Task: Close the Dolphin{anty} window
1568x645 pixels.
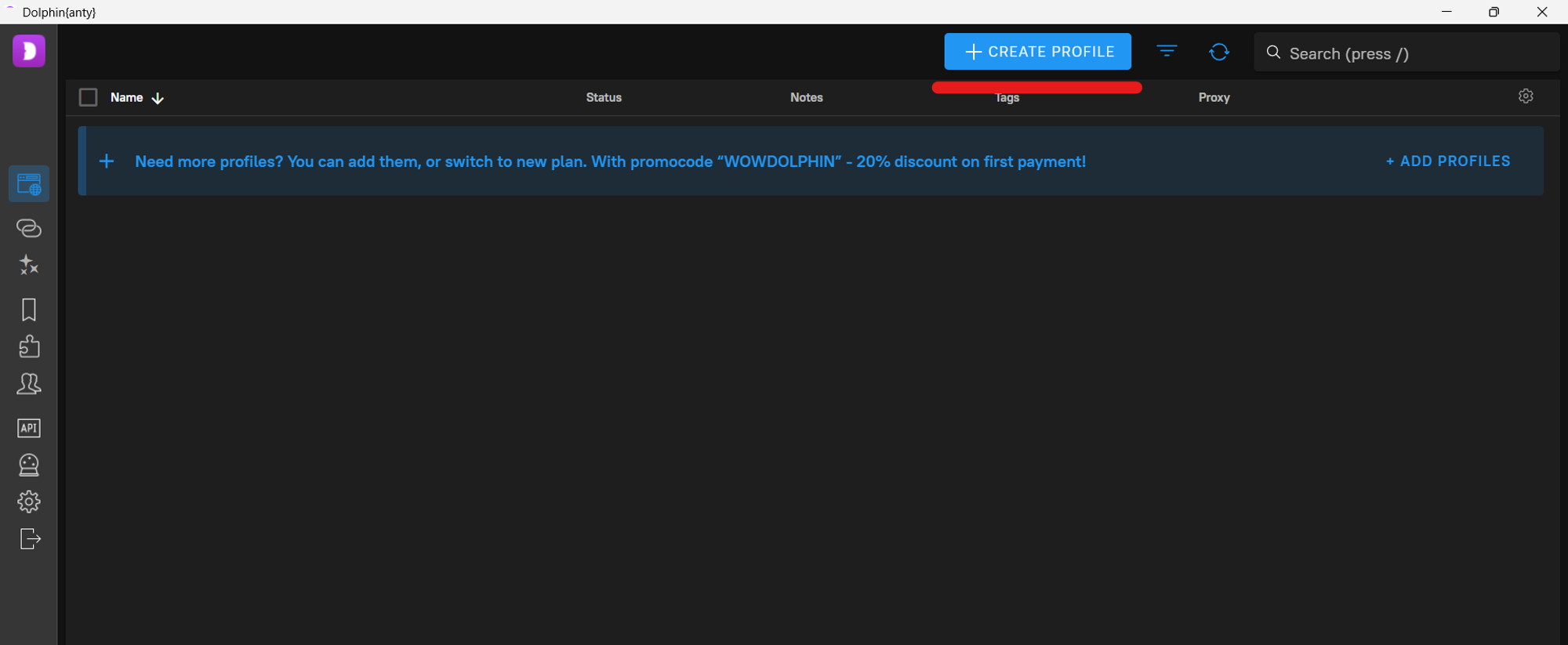Action: 1542,12
